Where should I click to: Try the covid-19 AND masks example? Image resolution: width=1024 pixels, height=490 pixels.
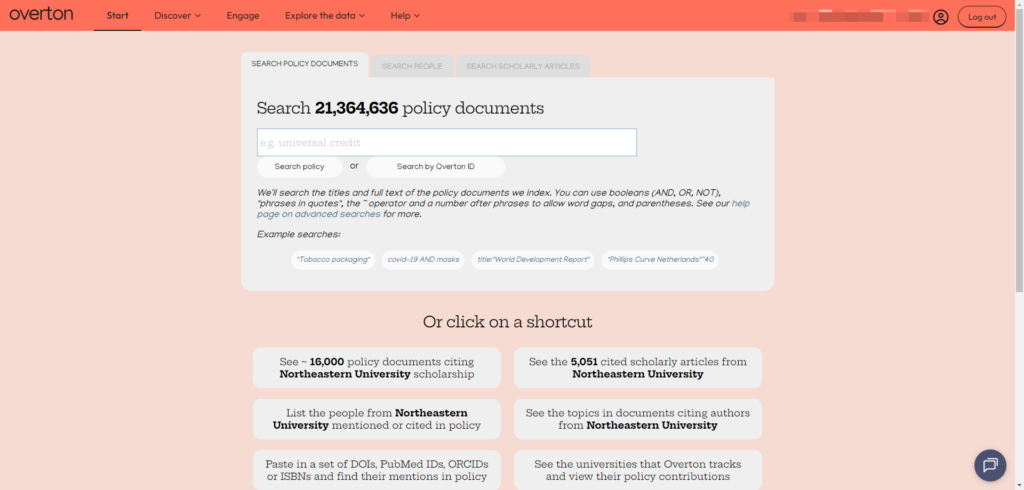tap(423, 260)
